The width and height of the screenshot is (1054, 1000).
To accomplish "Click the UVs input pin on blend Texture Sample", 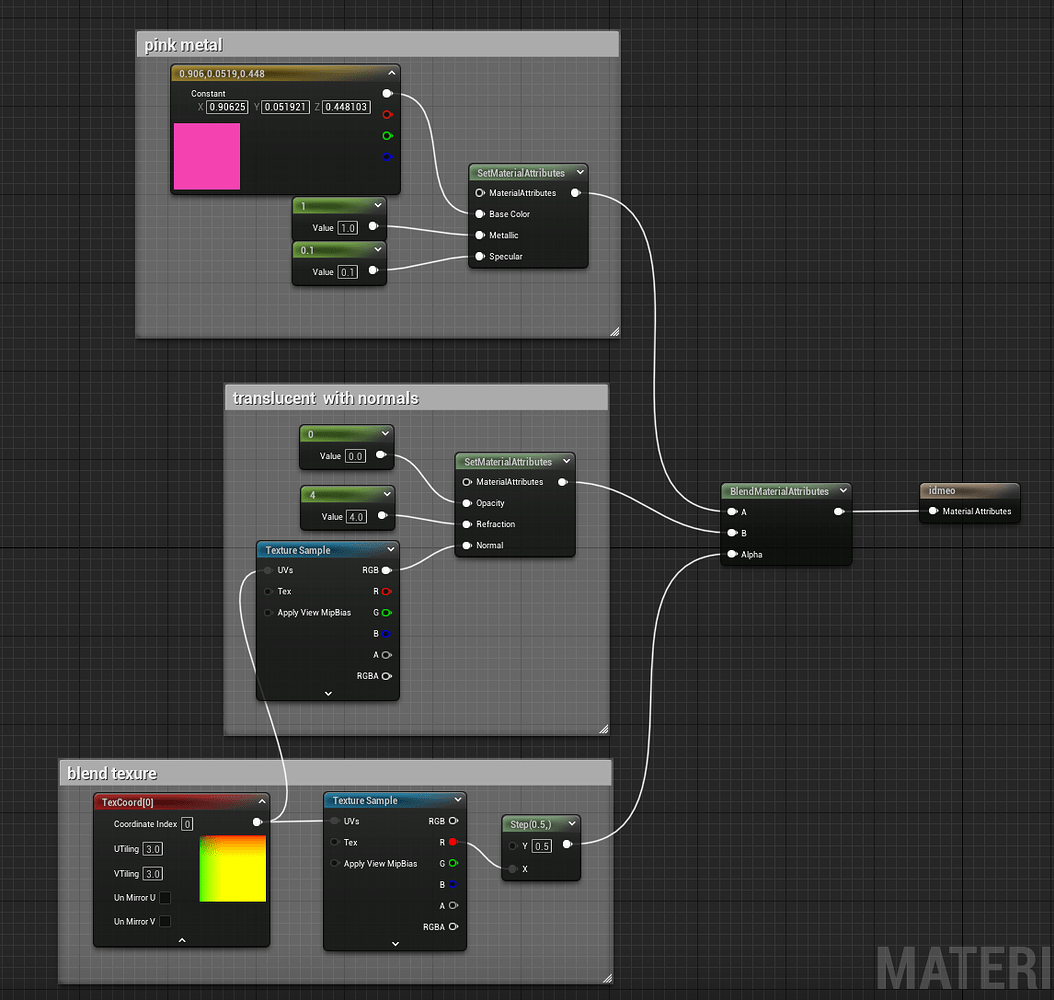I will pyautogui.click(x=333, y=821).
